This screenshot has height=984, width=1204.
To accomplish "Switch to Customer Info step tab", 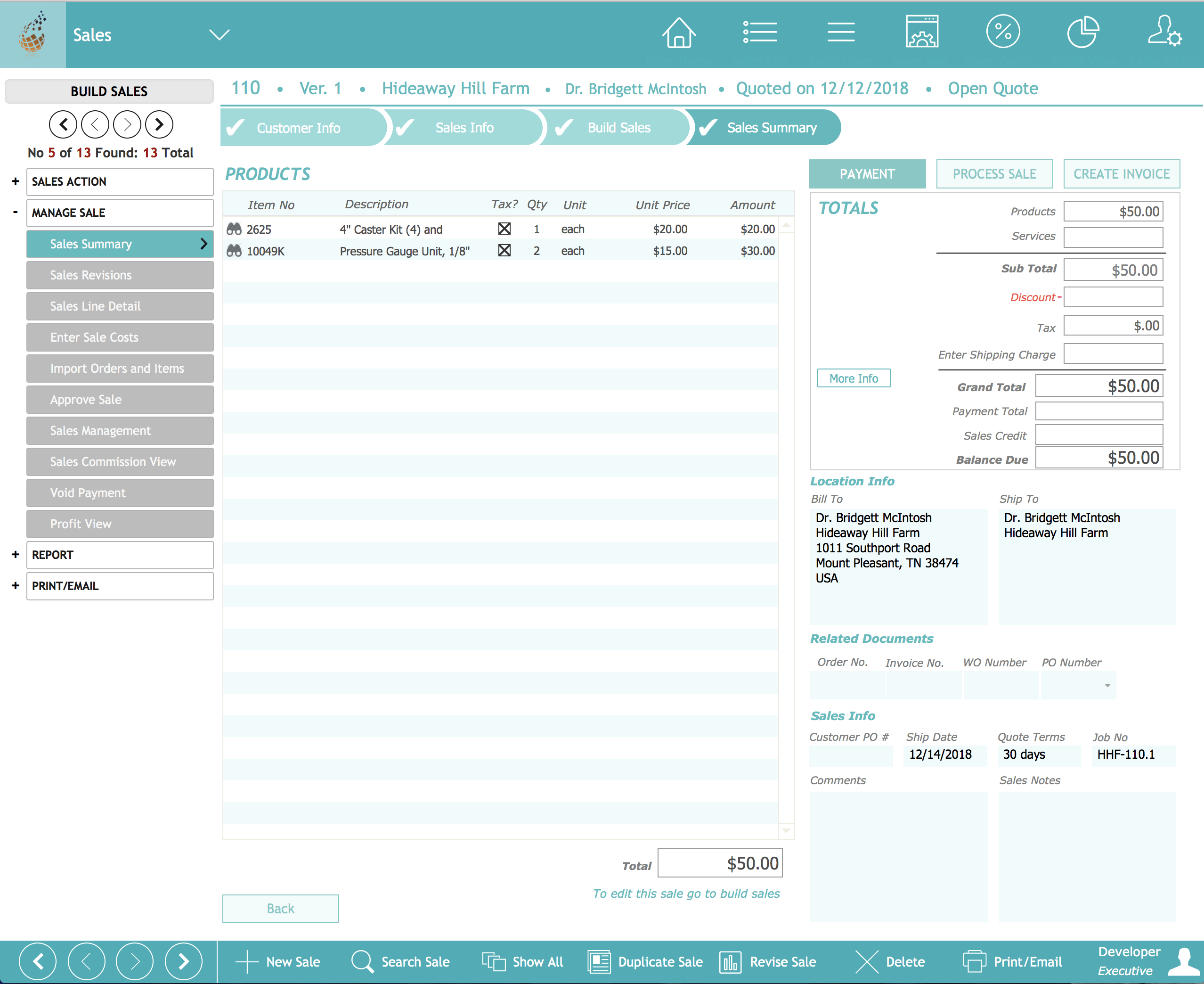I will (x=302, y=128).
